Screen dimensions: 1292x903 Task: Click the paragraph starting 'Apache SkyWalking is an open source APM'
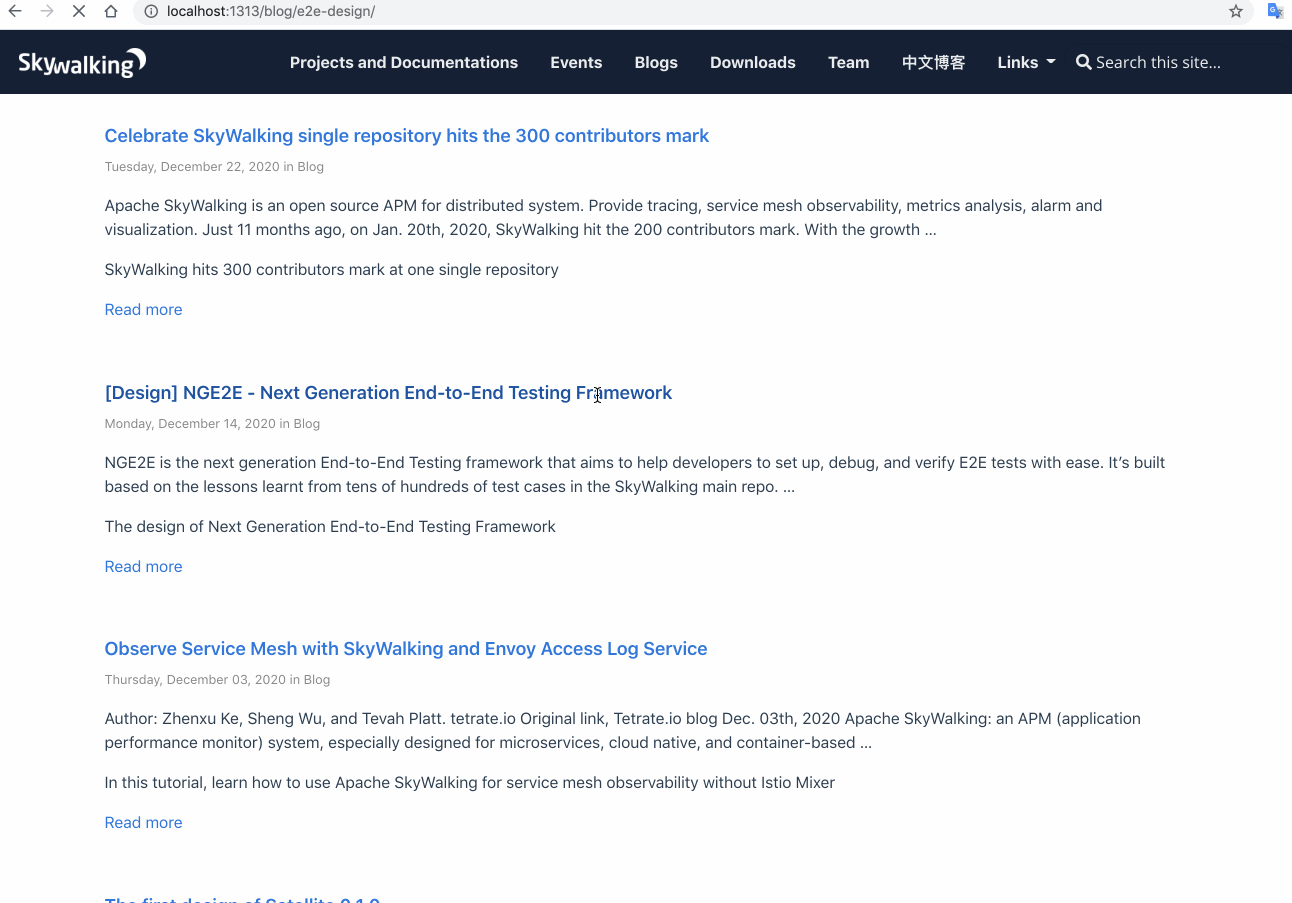click(x=603, y=218)
